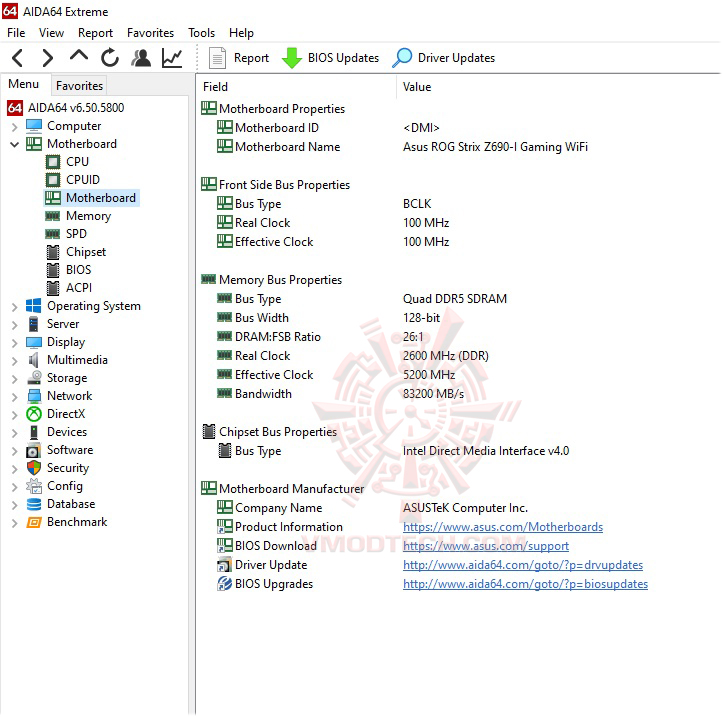This screenshot has height=717, width=723.
Task: Expand the Server node
Action: (14, 325)
